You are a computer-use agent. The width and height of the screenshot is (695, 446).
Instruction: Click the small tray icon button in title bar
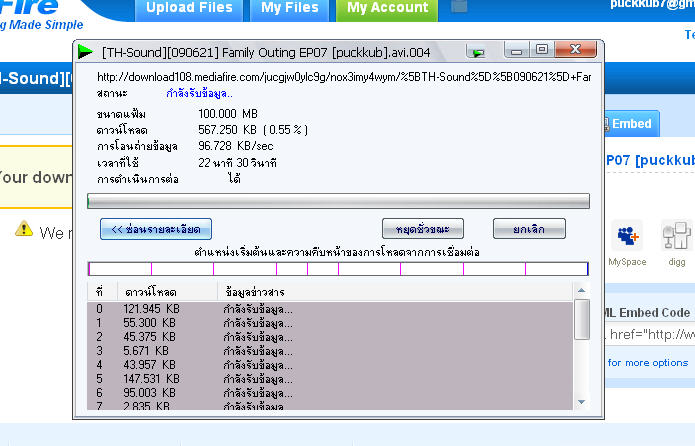pyautogui.click(x=477, y=52)
